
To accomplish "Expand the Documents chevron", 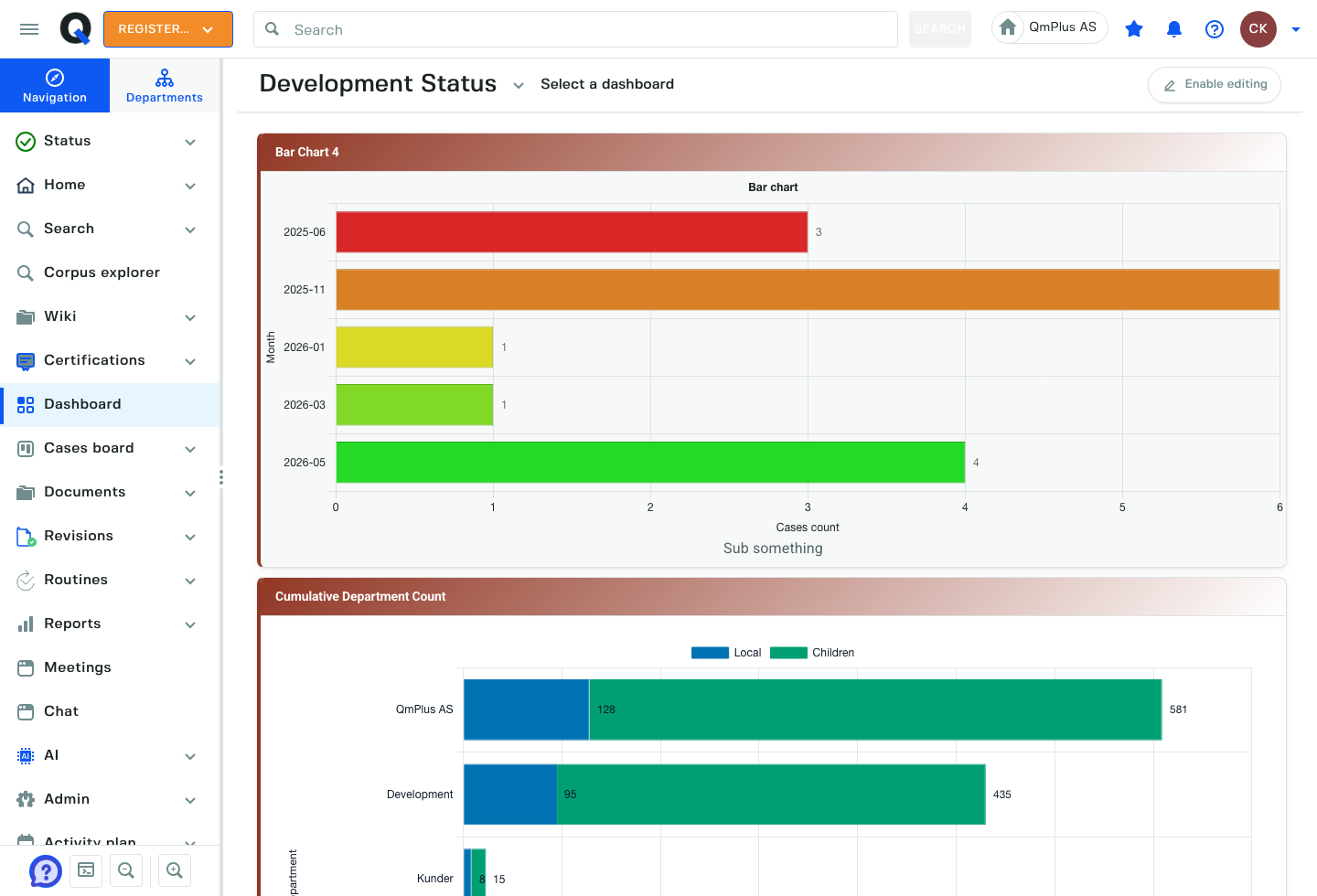I will tap(190, 493).
